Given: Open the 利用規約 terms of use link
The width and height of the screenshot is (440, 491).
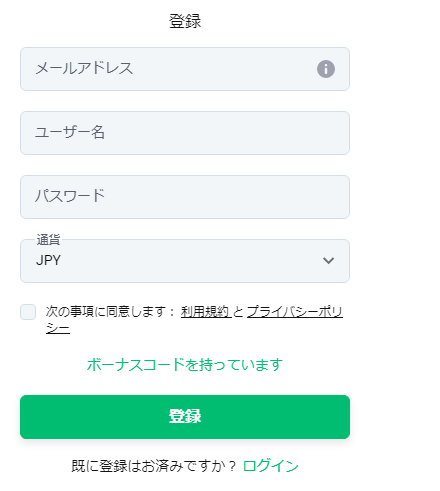Looking at the screenshot, I should pyautogui.click(x=206, y=312).
